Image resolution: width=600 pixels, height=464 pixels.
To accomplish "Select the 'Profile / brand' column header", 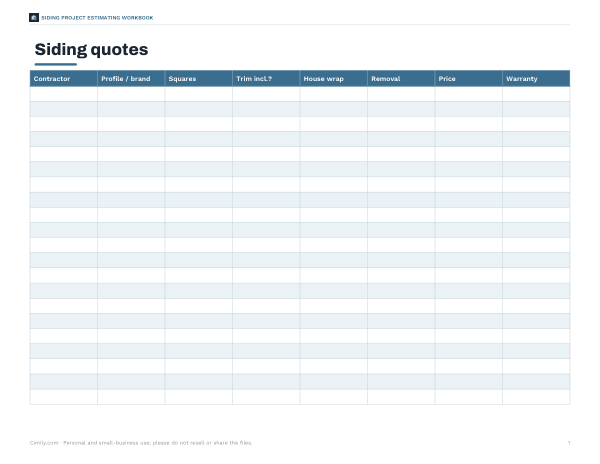I will coord(131,79).
